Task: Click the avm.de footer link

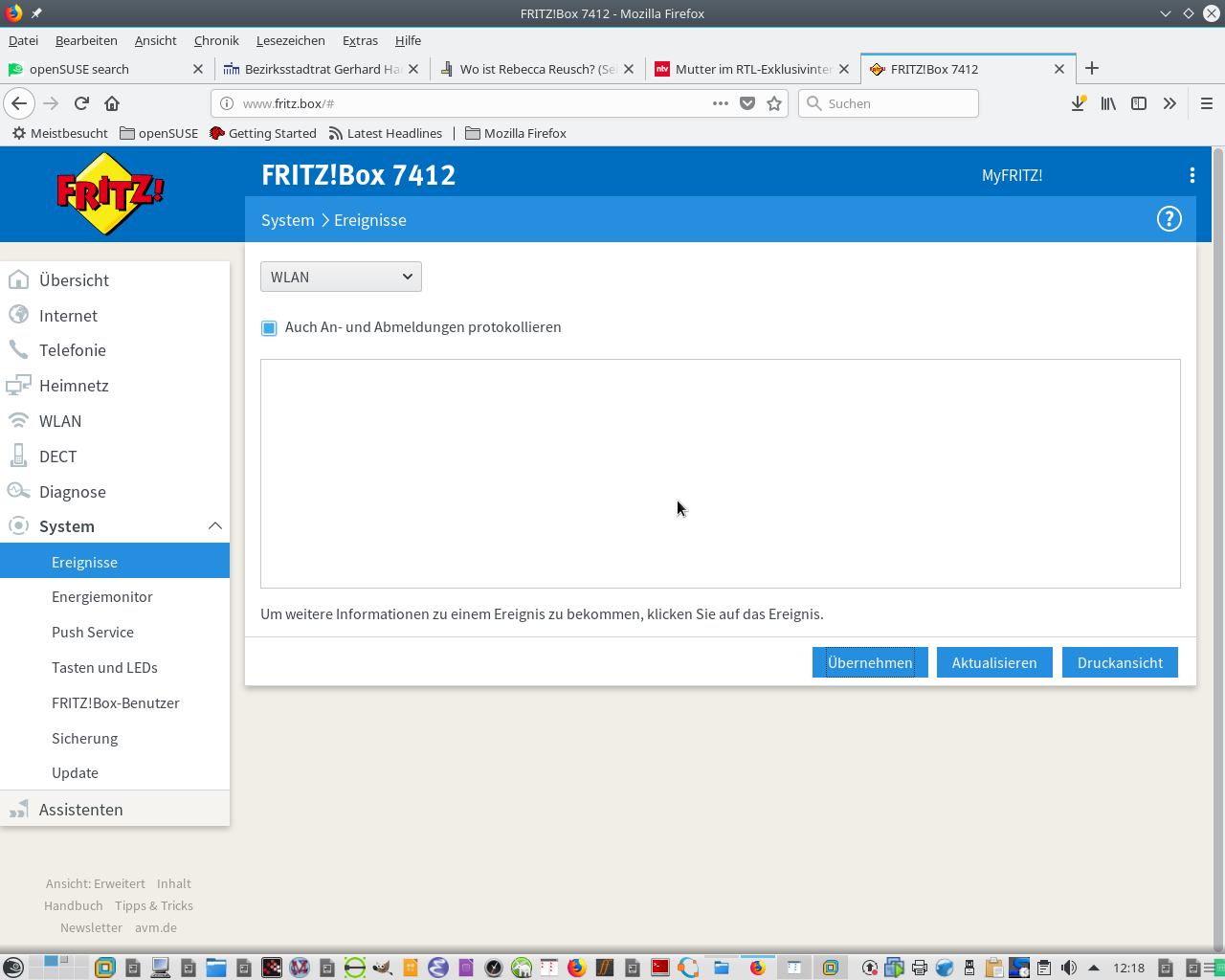Action: (156, 927)
